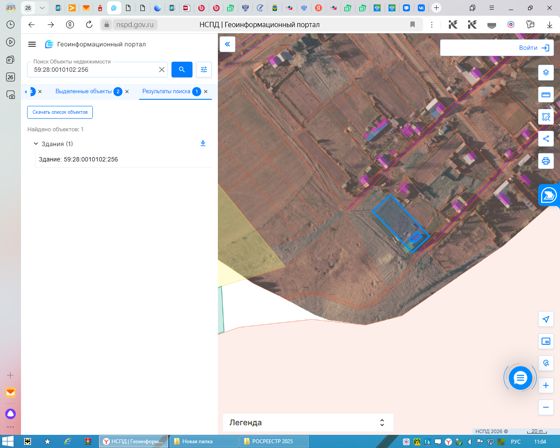This screenshot has width=560, height=448.
Task: Collapse the side panel with double-chevron
Action: click(x=228, y=44)
